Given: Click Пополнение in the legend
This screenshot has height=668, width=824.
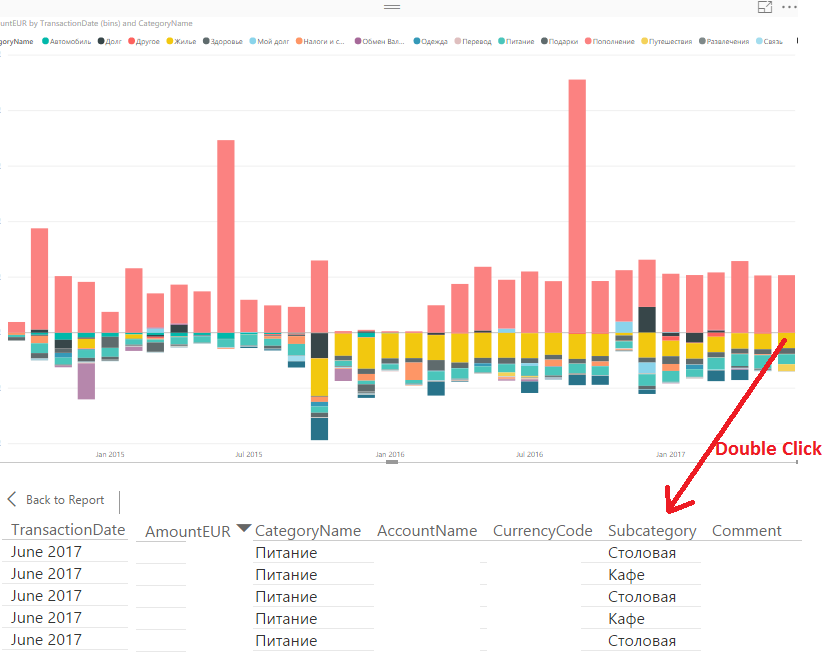Looking at the screenshot, I should [610, 41].
